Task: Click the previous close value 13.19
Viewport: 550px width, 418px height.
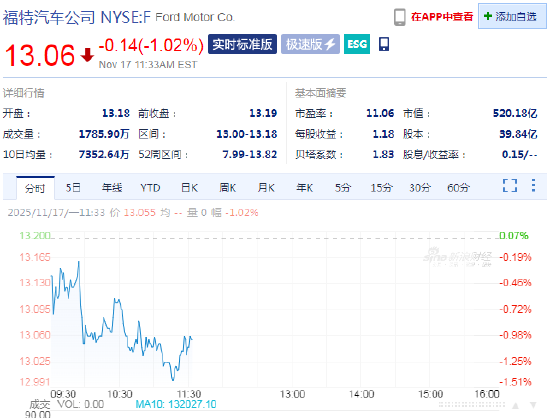Action: (x=263, y=113)
